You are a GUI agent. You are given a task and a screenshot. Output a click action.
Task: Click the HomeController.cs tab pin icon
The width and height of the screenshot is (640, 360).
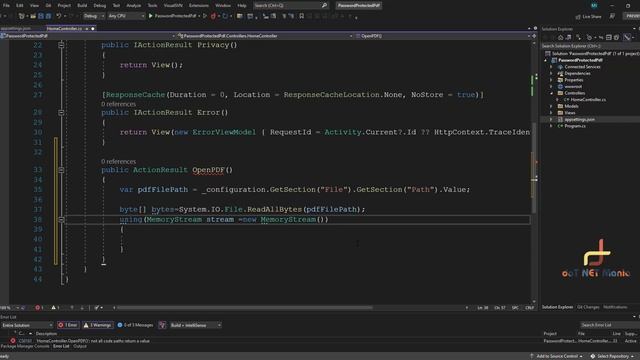pos(87,29)
